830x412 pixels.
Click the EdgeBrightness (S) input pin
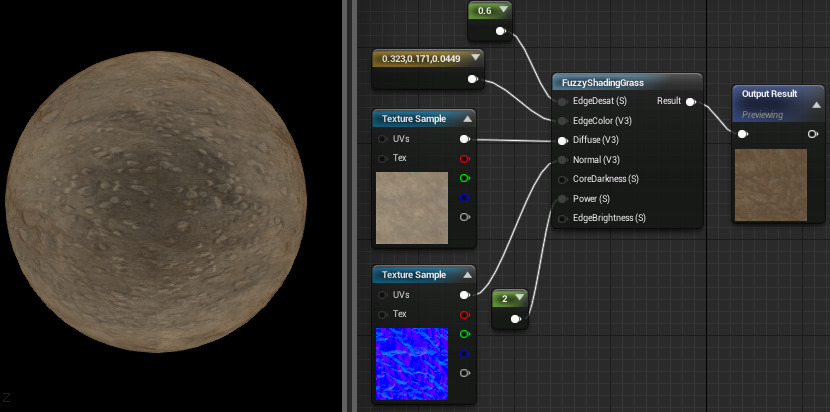tap(563, 218)
